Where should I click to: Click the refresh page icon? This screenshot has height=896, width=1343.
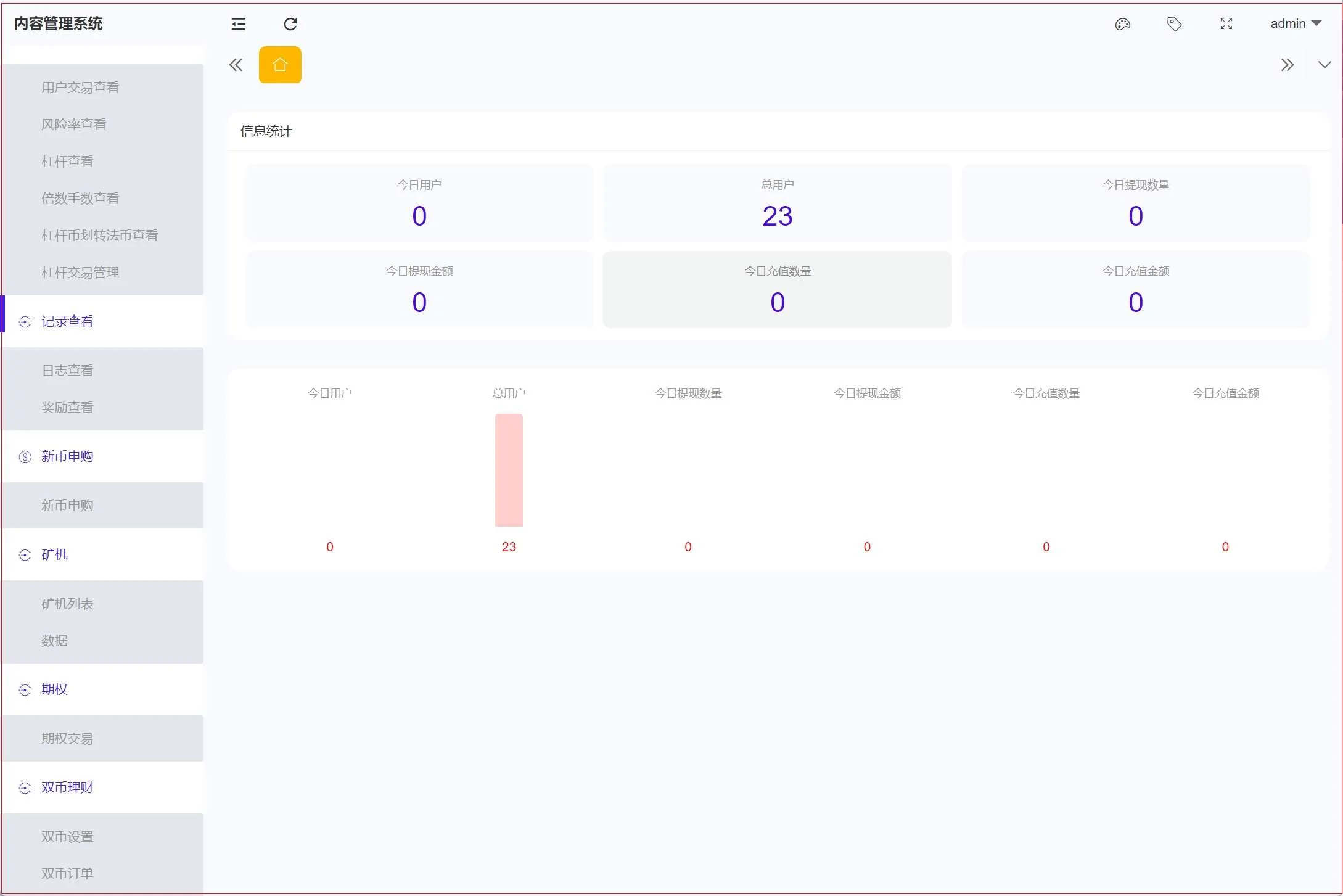(290, 24)
